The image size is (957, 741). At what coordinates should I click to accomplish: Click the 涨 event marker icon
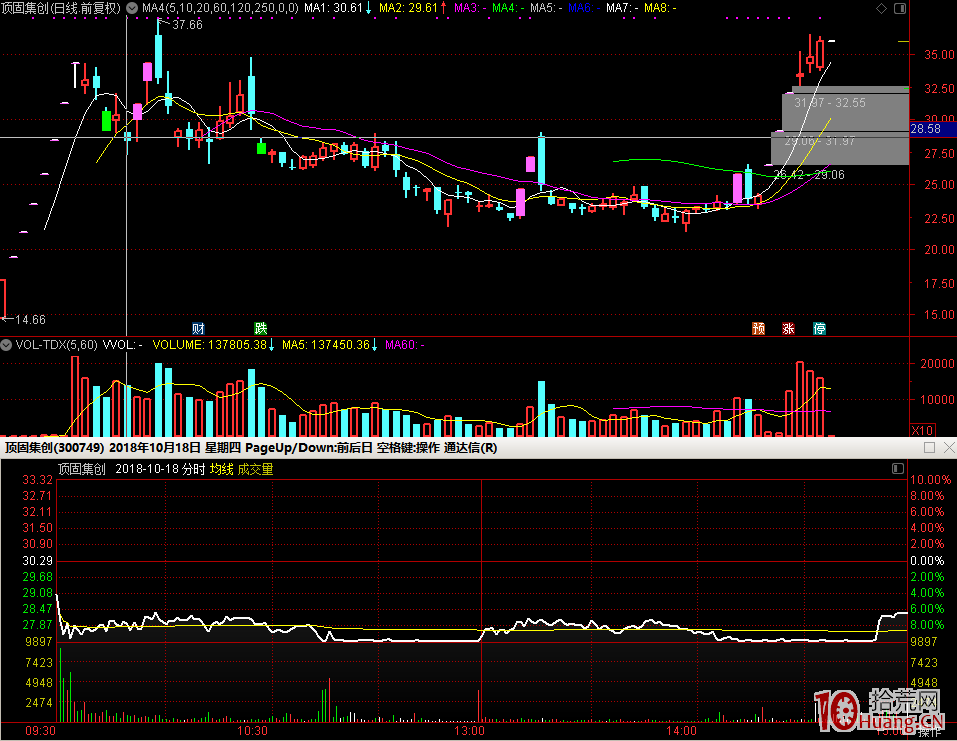pos(789,328)
